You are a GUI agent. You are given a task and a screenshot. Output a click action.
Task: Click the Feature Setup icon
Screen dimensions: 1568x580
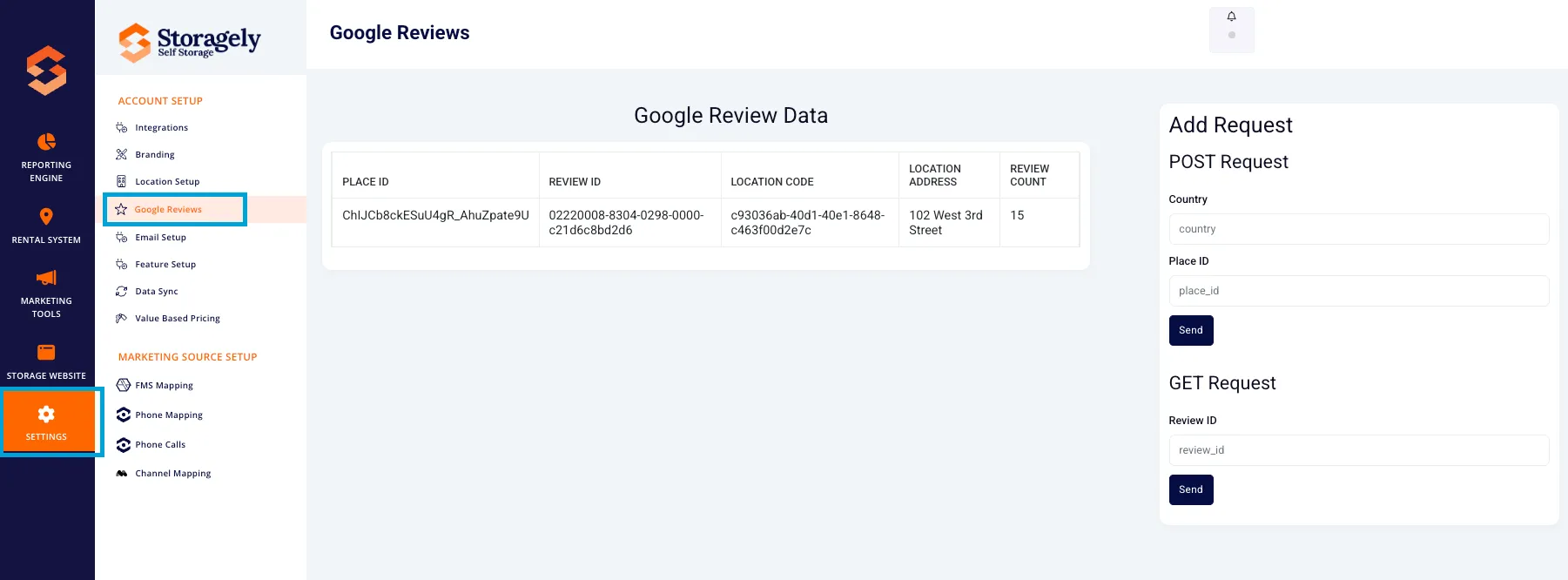point(122,265)
